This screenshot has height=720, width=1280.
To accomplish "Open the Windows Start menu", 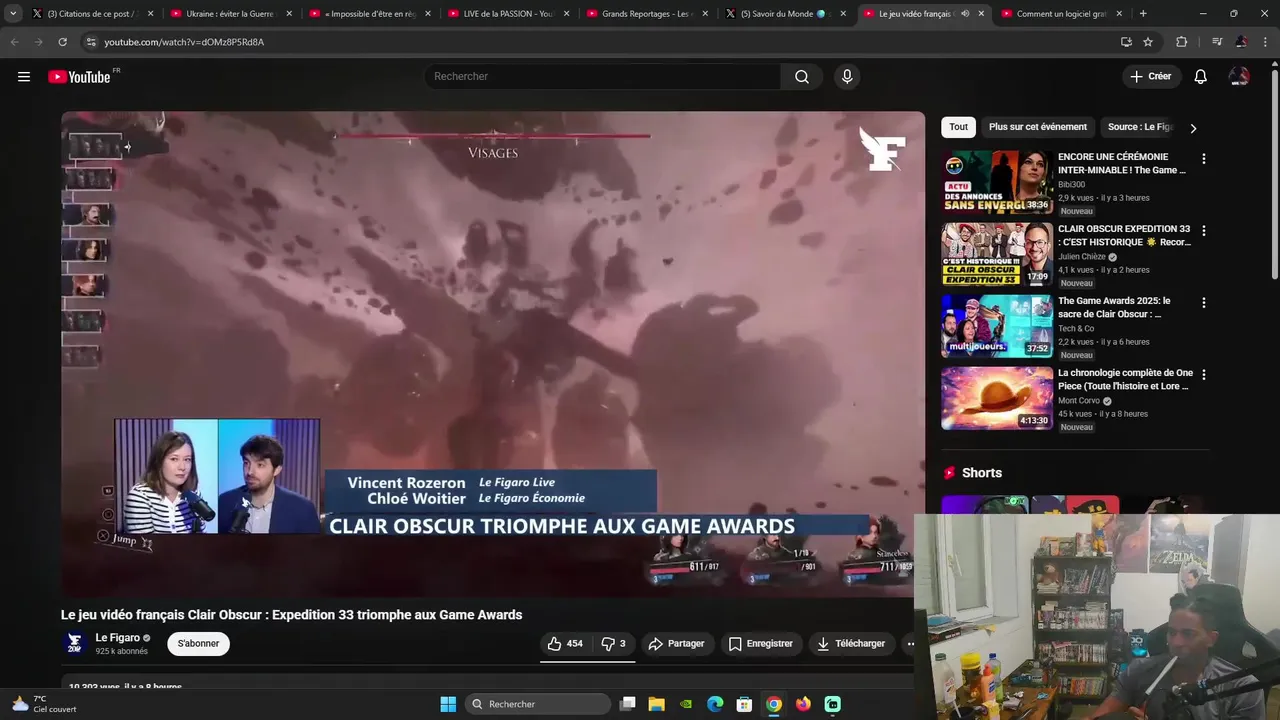I will 448,704.
